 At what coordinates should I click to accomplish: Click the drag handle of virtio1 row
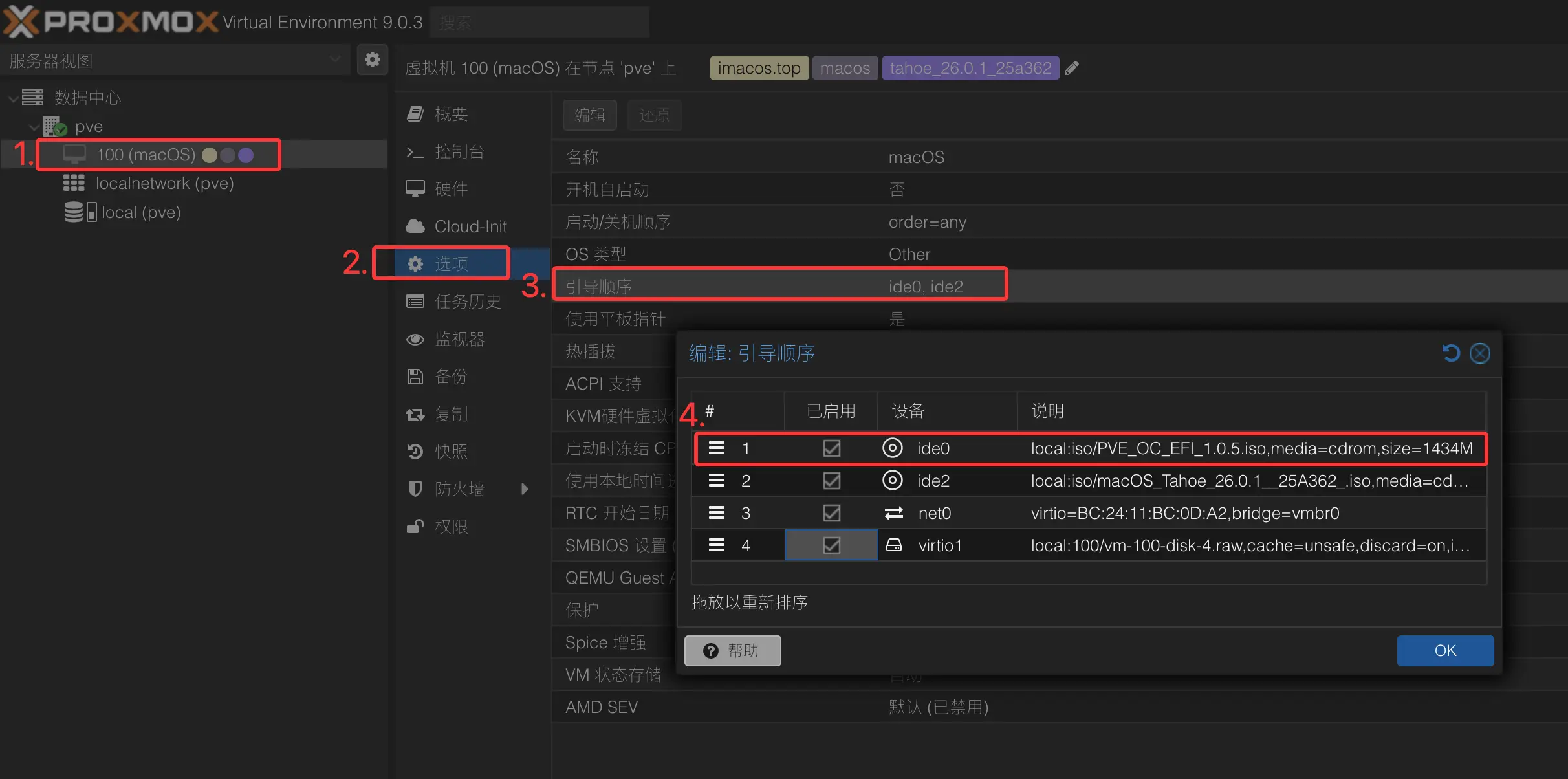click(x=716, y=545)
